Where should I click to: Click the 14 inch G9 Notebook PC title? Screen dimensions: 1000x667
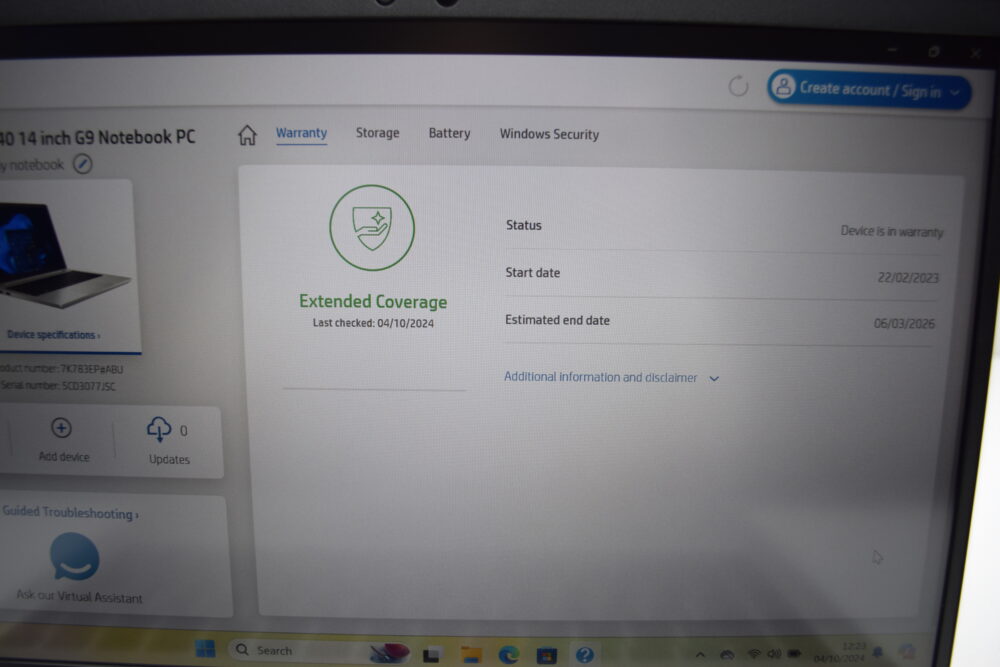(x=98, y=137)
